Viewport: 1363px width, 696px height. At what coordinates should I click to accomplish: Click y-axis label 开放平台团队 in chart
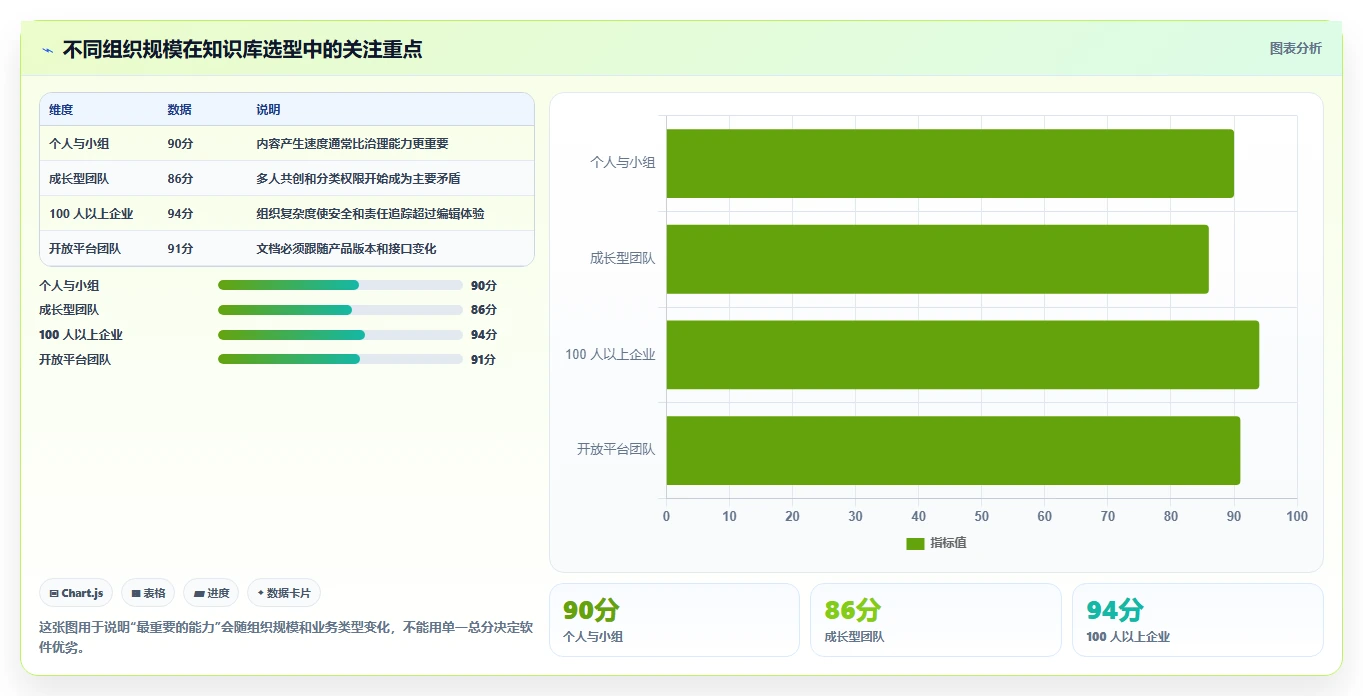(616, 450)
